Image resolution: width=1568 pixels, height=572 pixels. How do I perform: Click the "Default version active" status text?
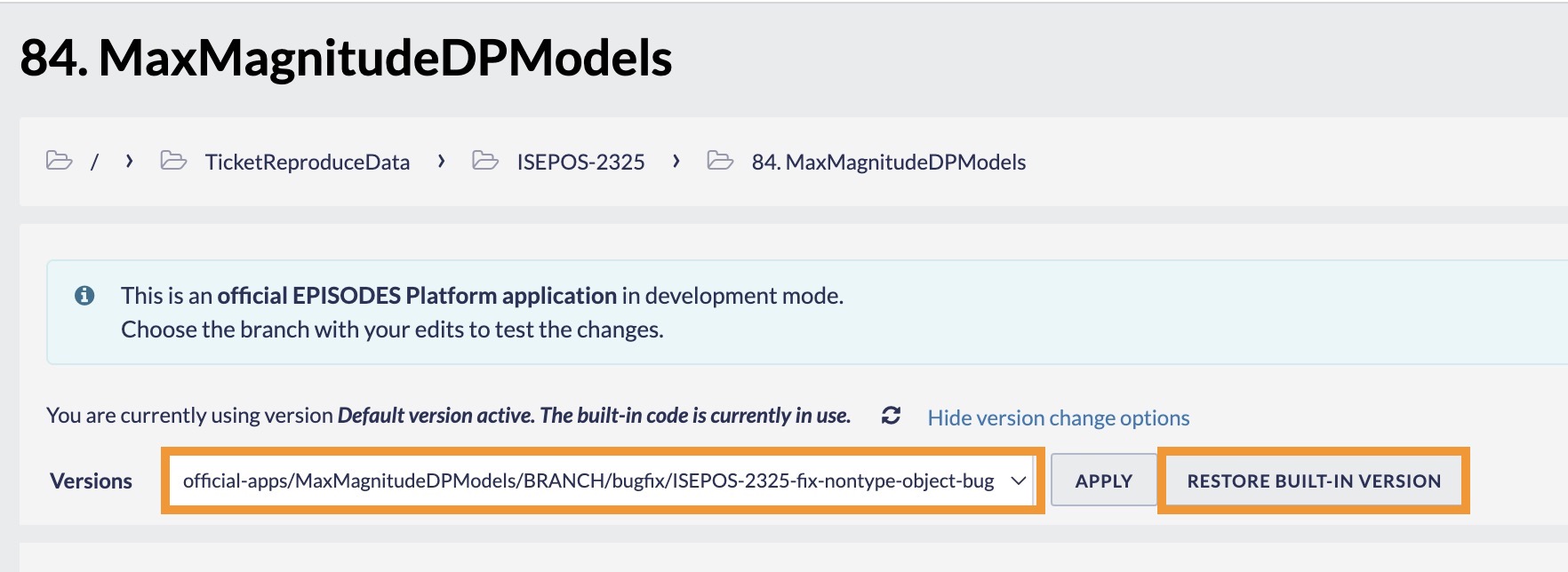(594, 416)
